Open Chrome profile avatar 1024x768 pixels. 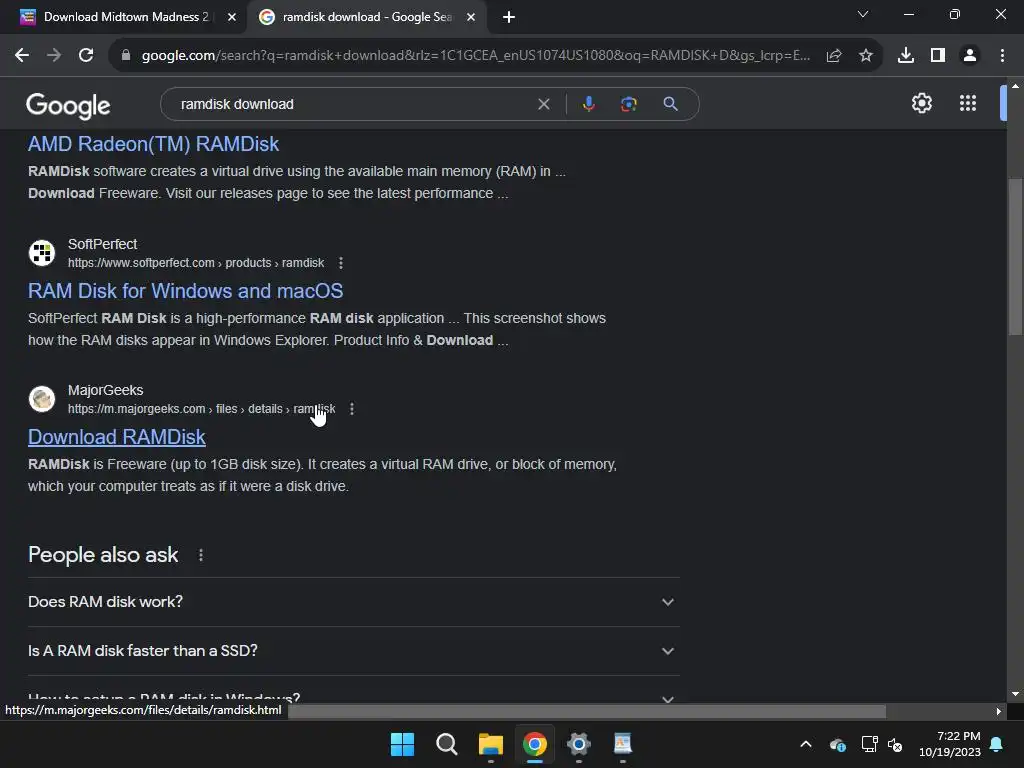pos(970,56)
